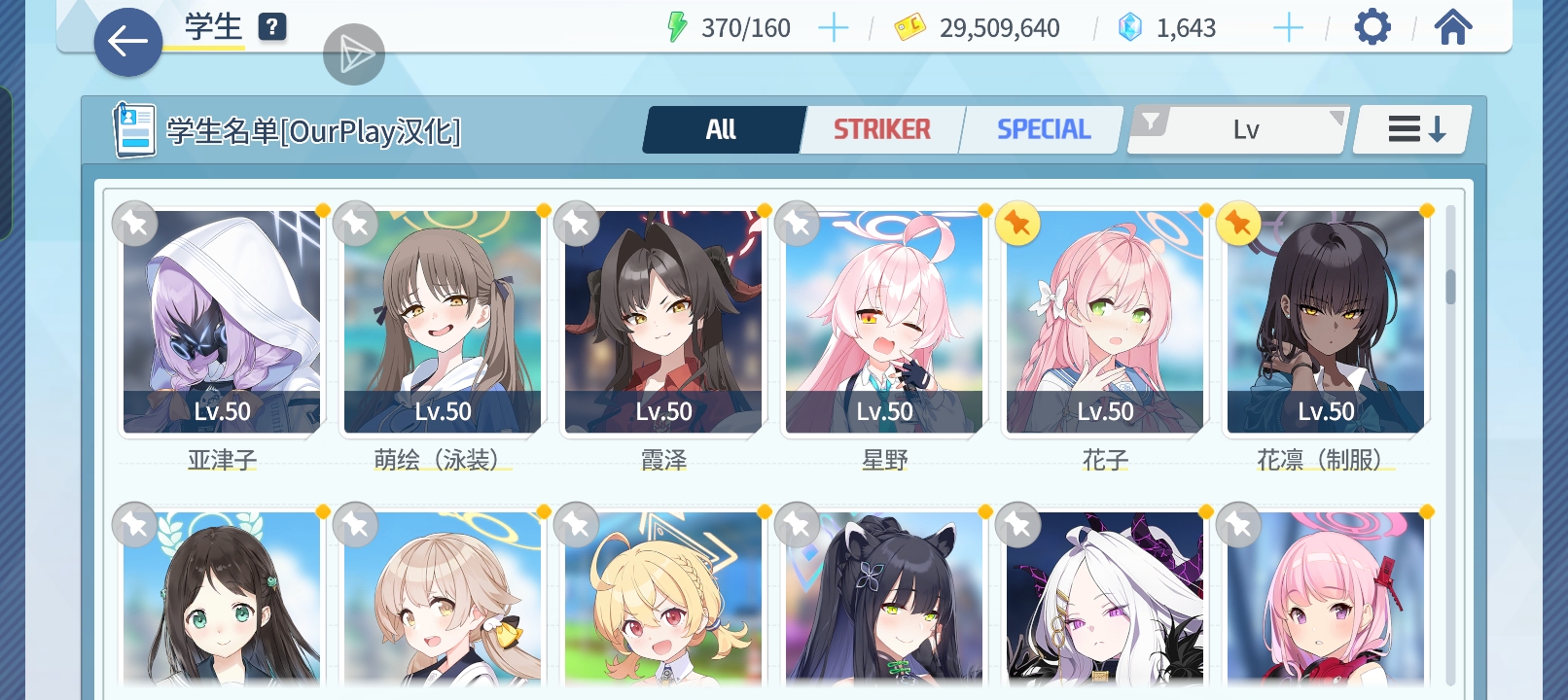Open the home screen via house icon
Screen dimensions: 1568x700
tap(1452, 27)
